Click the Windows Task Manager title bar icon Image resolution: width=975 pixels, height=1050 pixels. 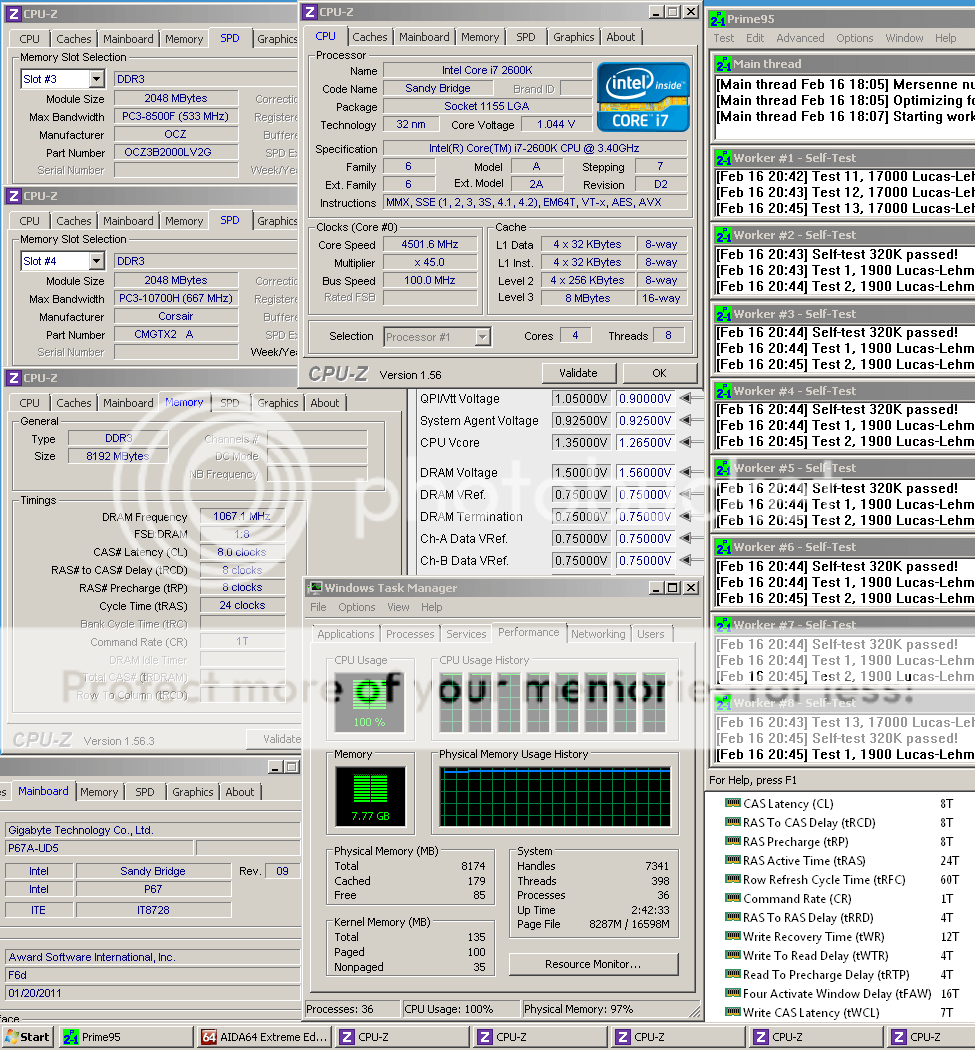[x=315, y=588]
